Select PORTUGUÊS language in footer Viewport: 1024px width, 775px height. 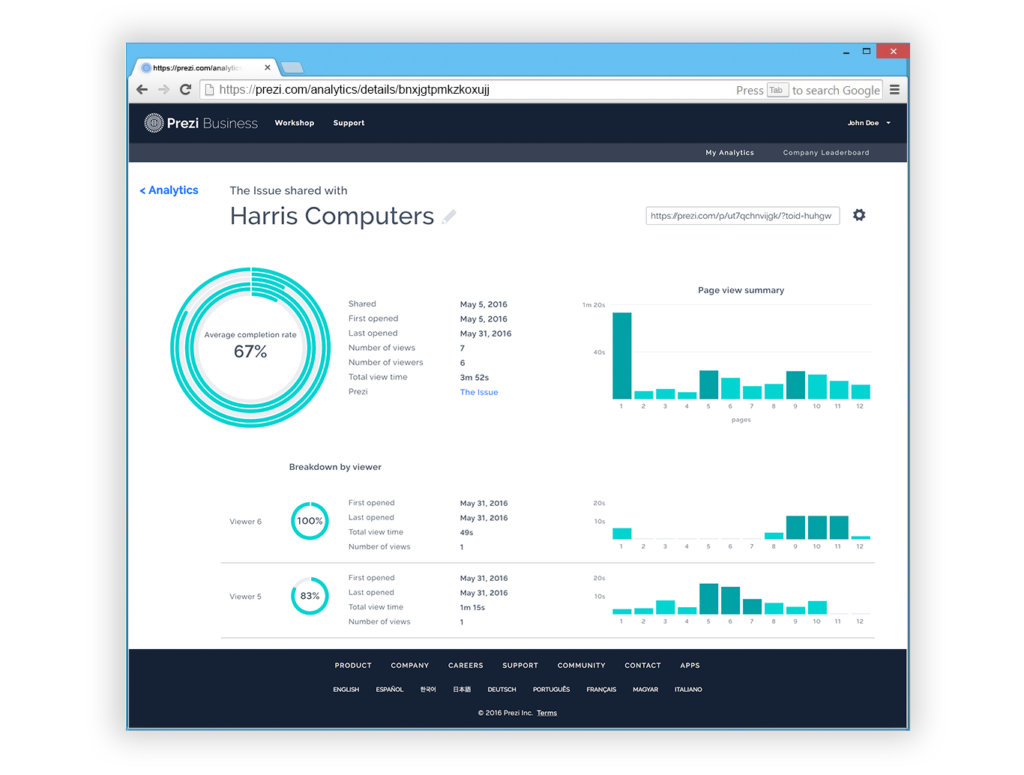[x=551, y=689]
